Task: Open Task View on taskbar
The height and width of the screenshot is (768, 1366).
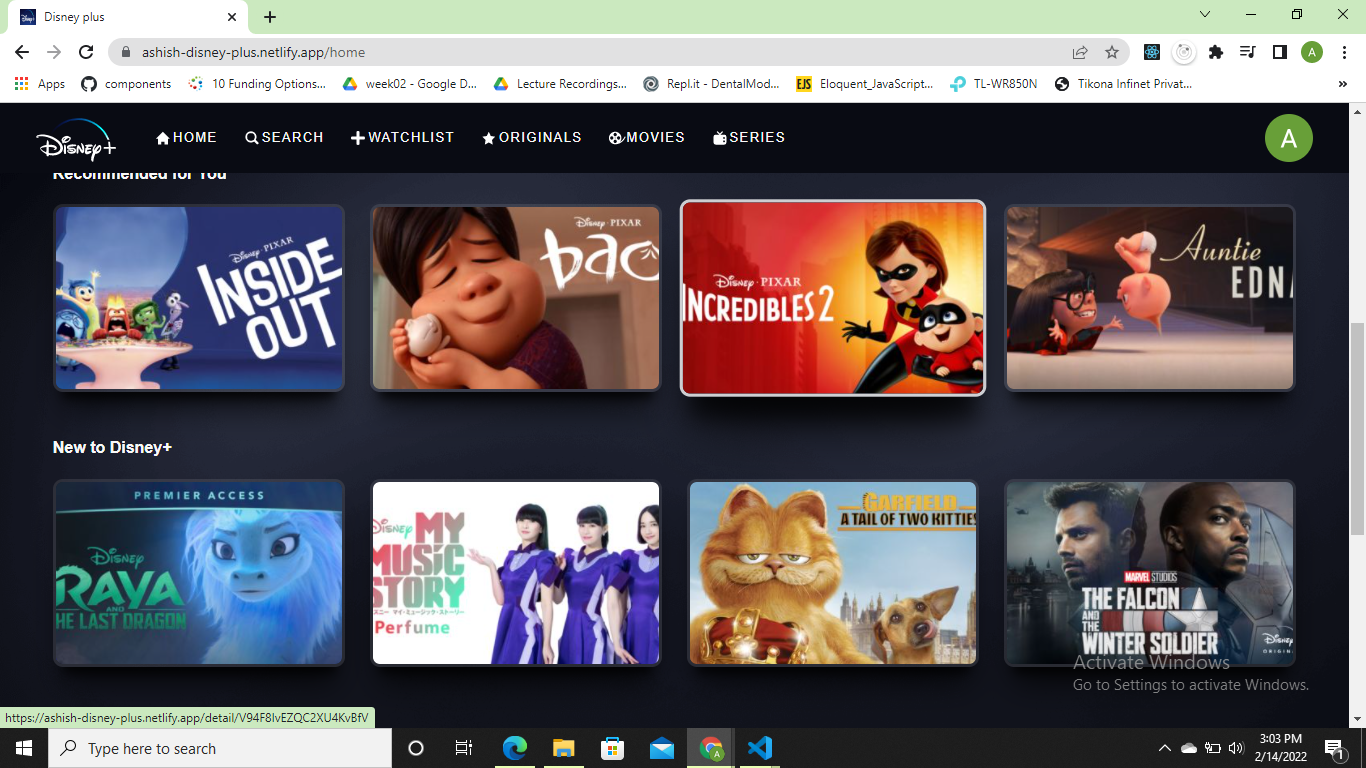Action: tap(464, 748)
